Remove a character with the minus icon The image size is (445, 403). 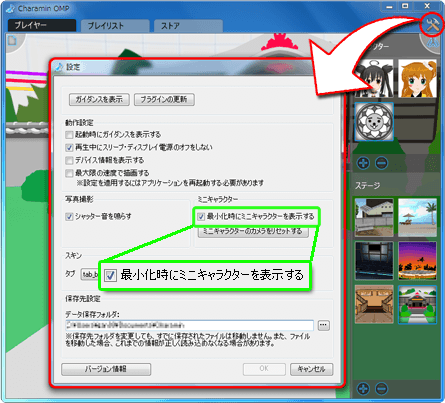[x=382, y=163]
